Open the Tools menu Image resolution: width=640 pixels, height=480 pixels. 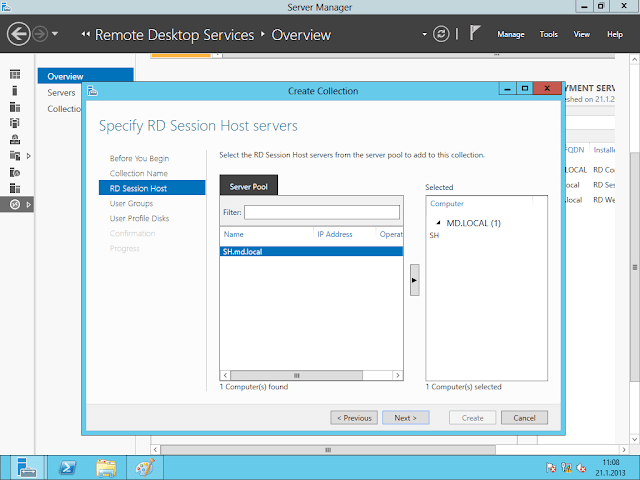pos(549,34)
